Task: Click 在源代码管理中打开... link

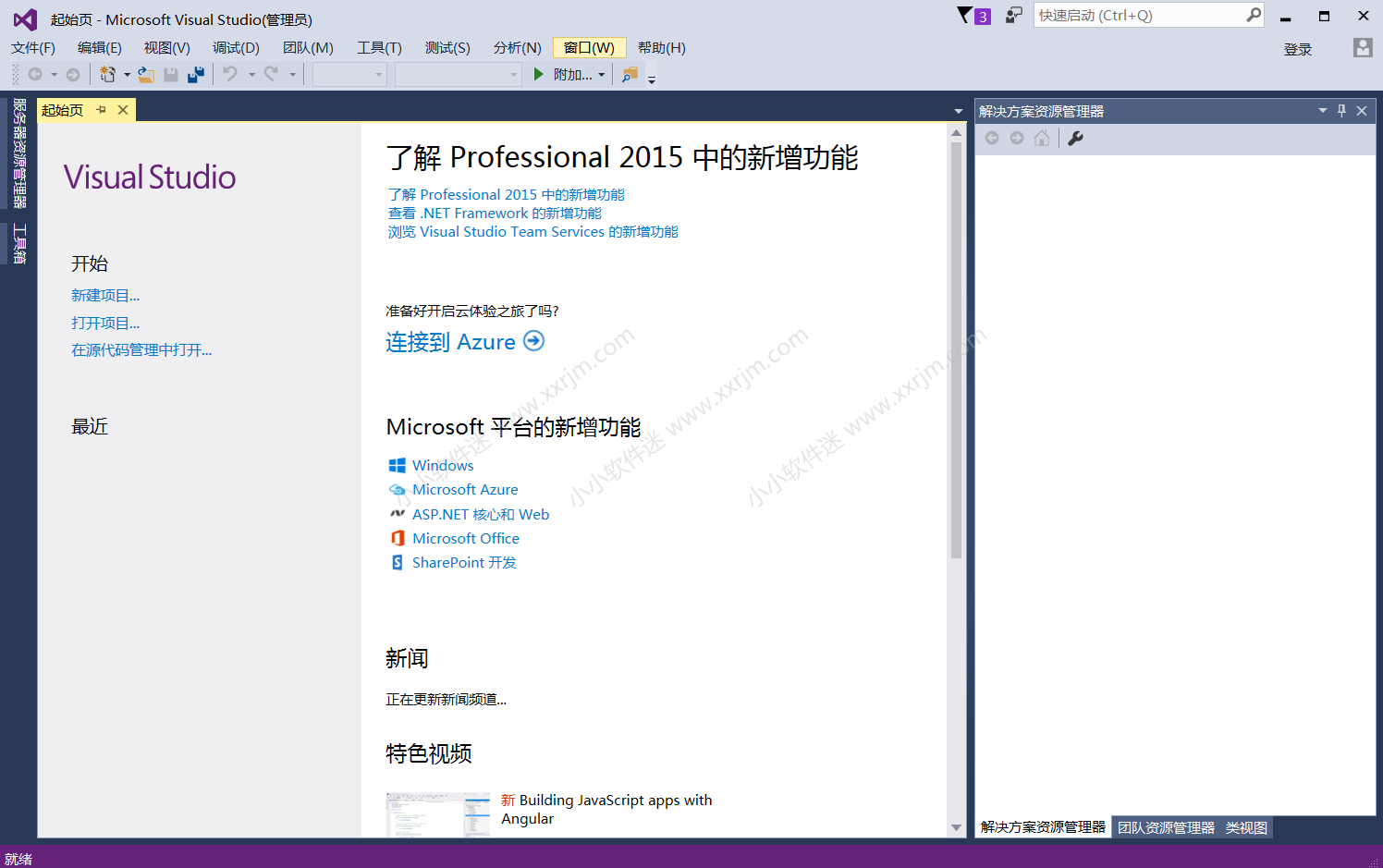Action: pos(141,350)
